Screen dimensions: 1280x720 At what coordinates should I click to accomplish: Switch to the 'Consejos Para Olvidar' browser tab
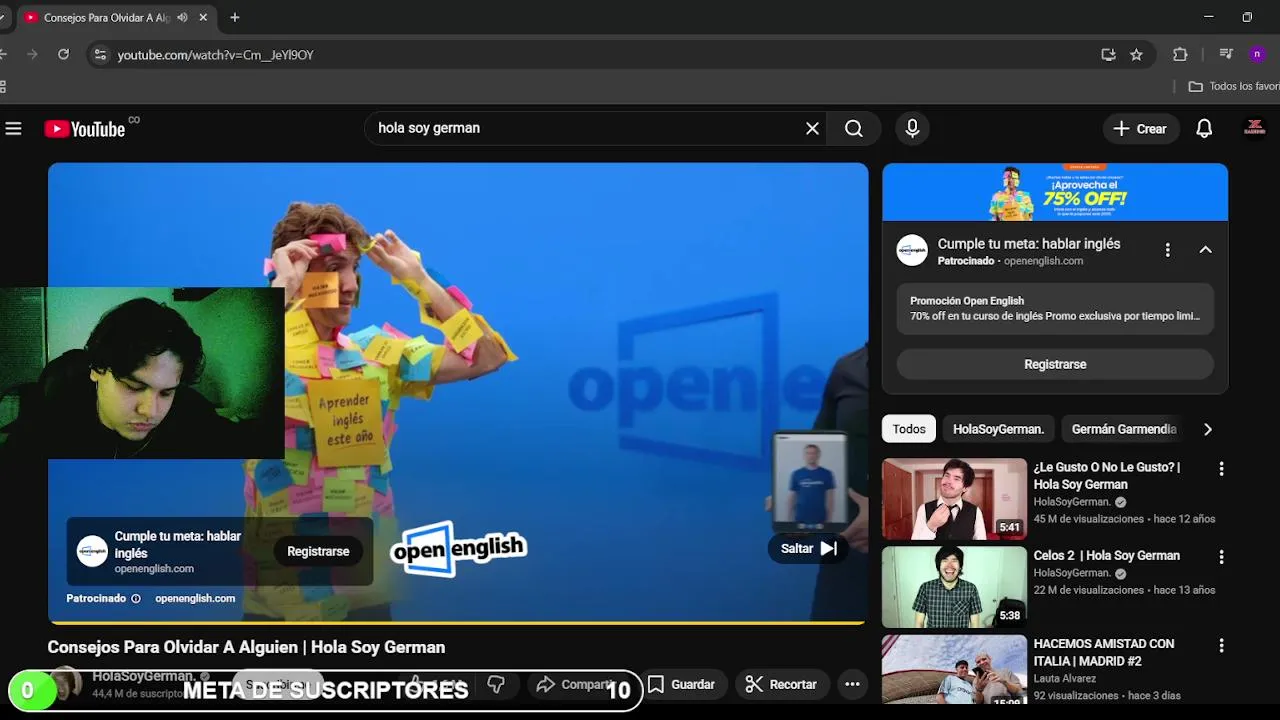point(107,17)
